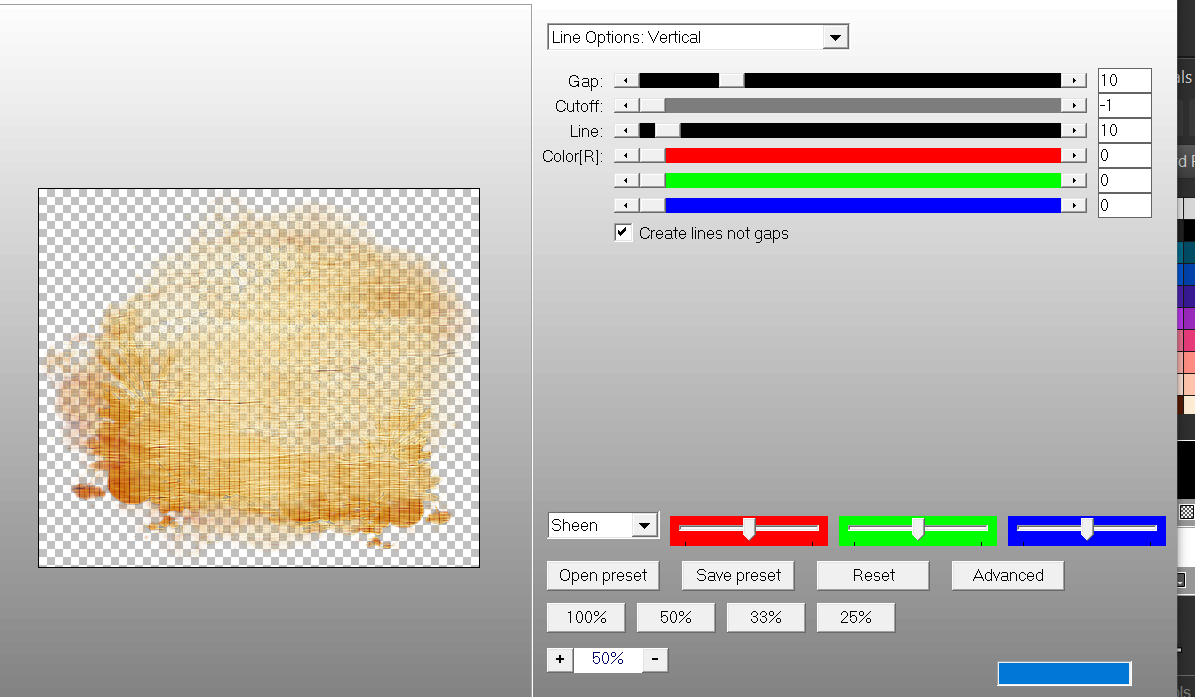Image resolution: width=1195 pixels, height=697 pixels.
Task: Toggle the Create lines not gaps checkbox
Action: click(x=624, y=233)
